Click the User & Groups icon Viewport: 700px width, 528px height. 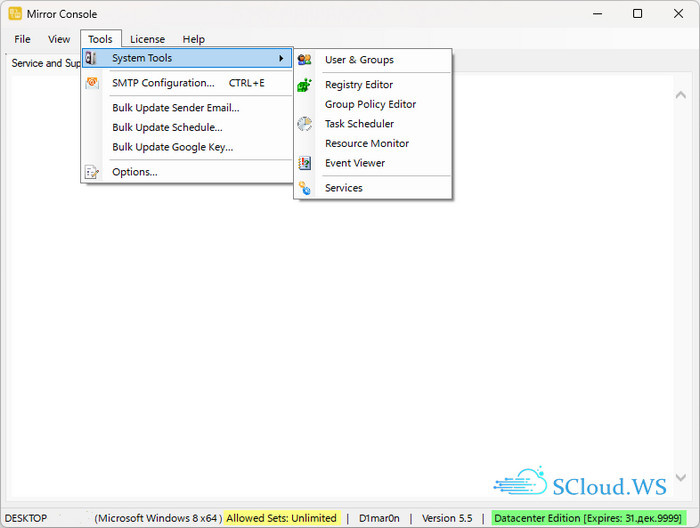[305, 60]
